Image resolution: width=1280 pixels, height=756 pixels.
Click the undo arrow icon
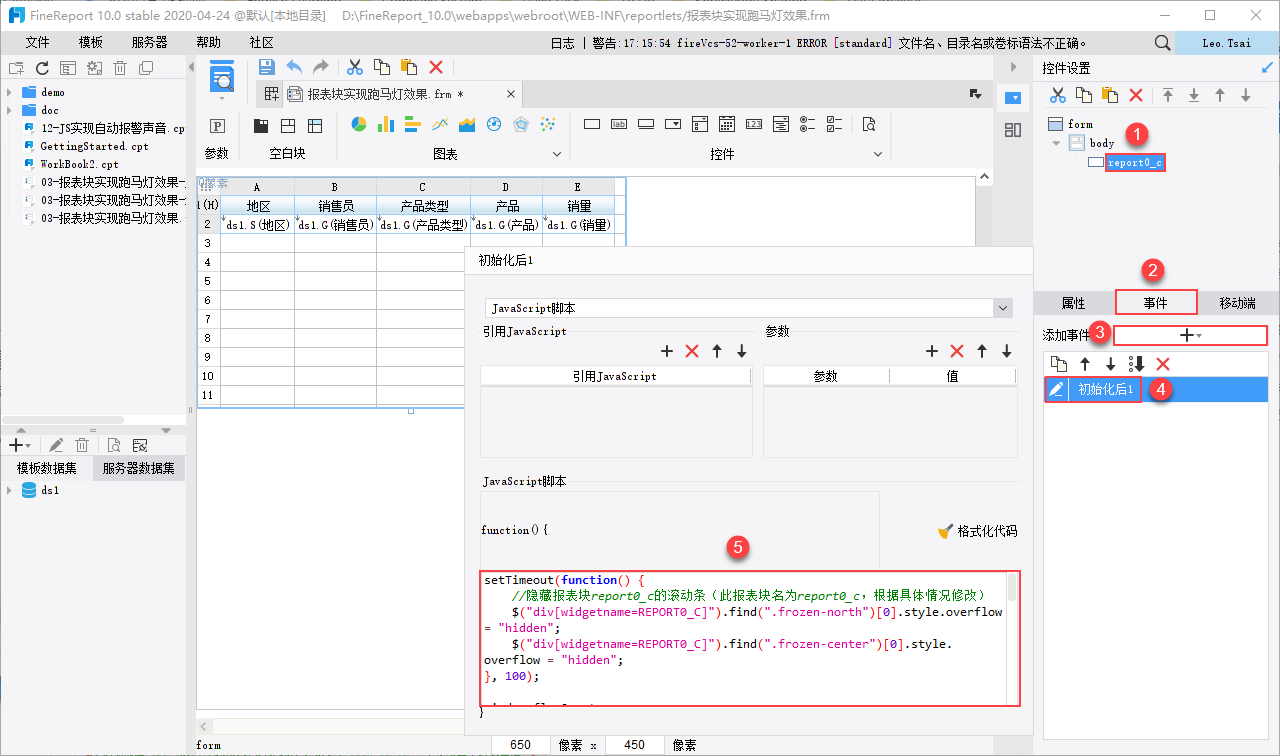coord(294,67)
